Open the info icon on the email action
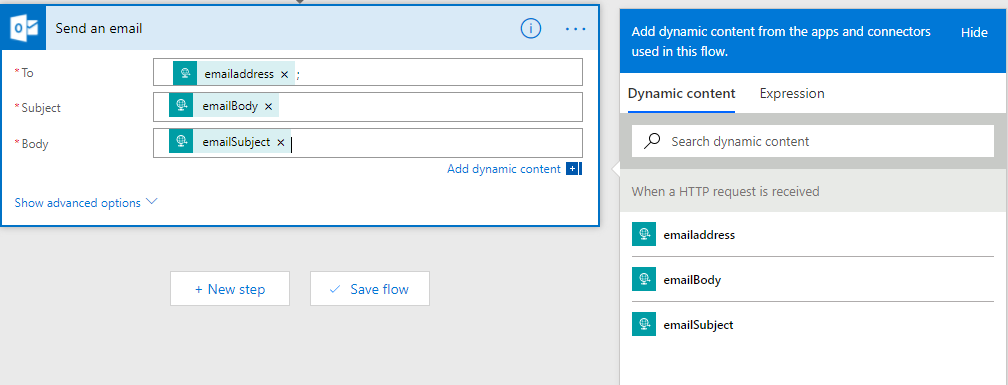Screen dimensions: 1008x385 pos(530,28)
